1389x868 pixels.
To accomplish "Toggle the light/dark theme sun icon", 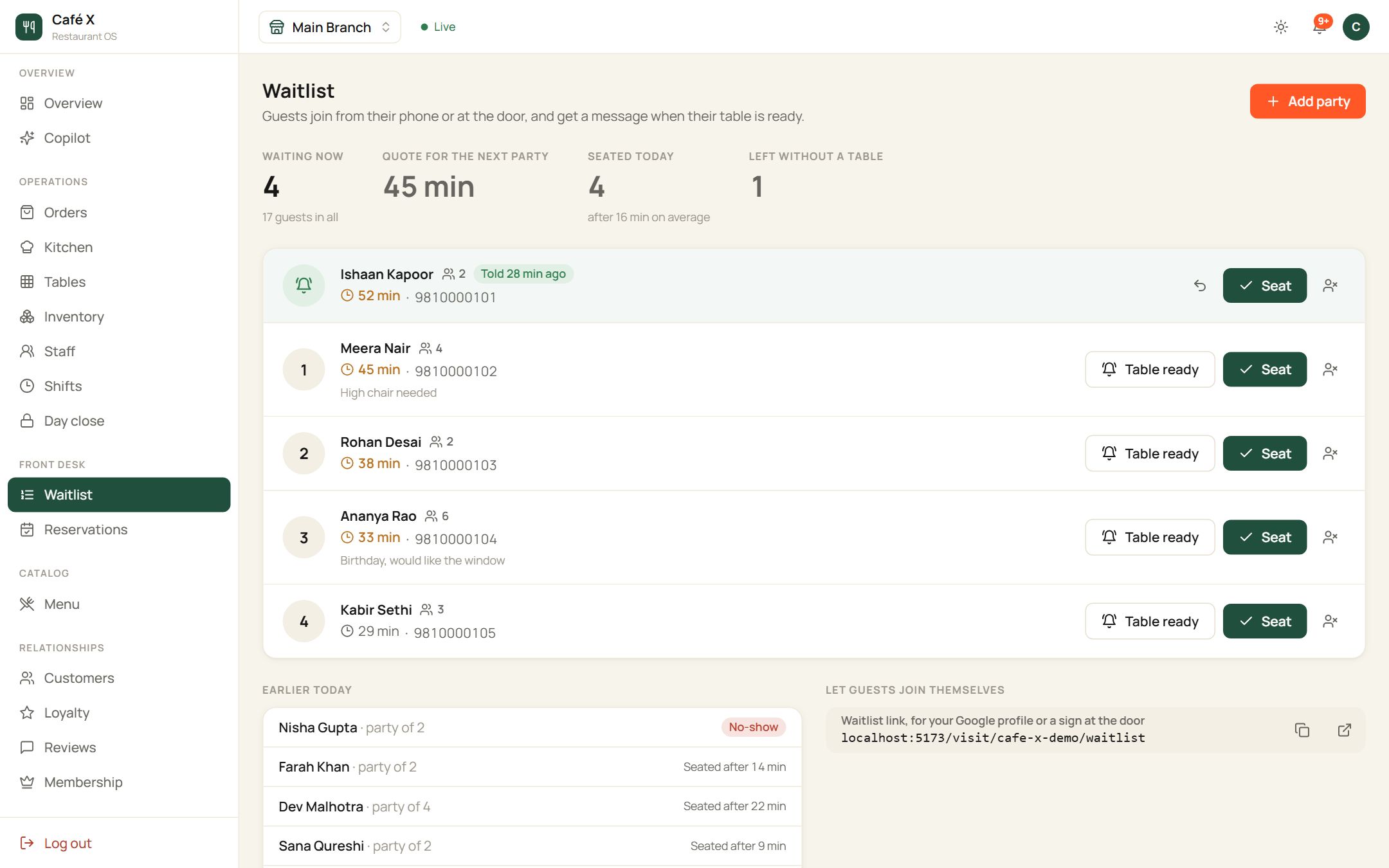I will pos(1281,27).
